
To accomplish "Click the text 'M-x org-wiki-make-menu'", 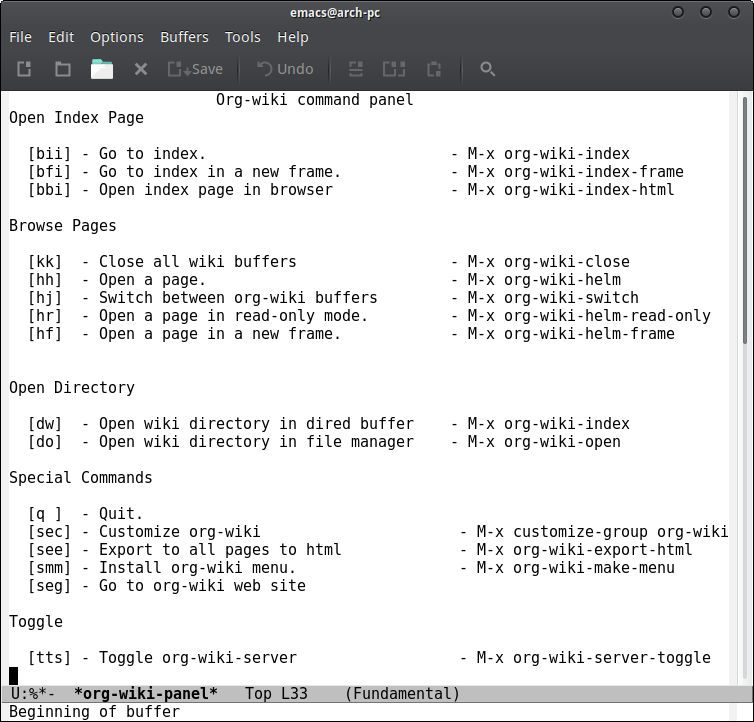I will pos(576,568).
